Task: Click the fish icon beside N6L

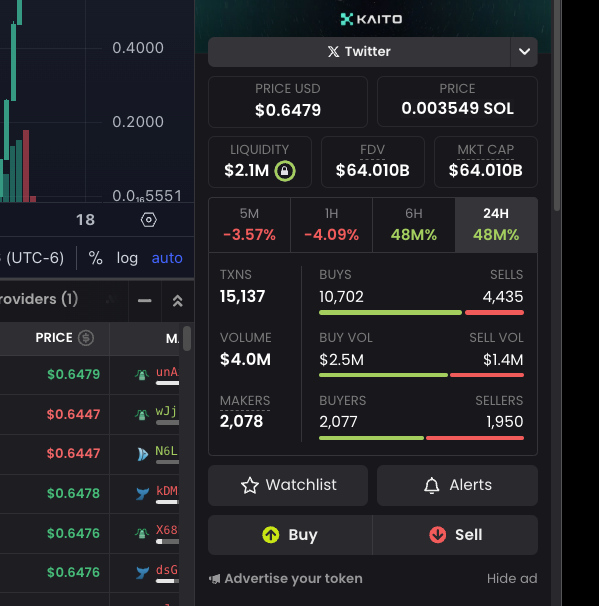Action: pyautogui.click(x=142, y=454)
